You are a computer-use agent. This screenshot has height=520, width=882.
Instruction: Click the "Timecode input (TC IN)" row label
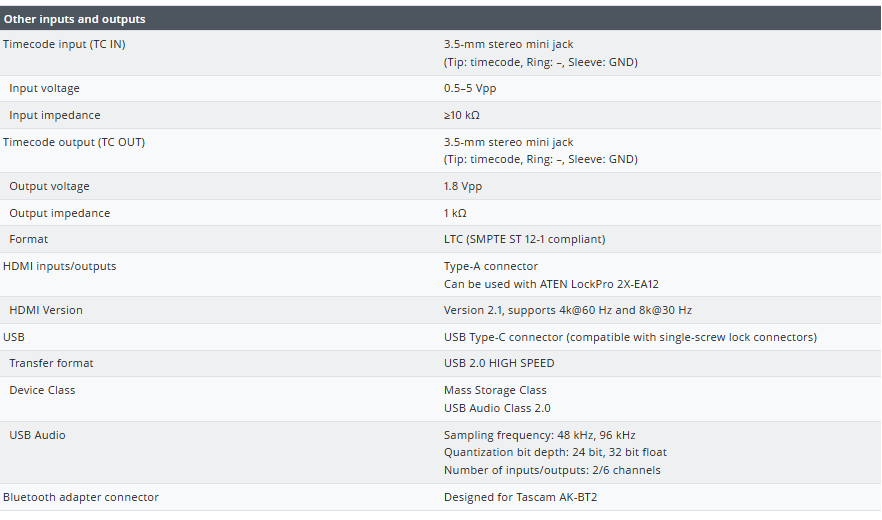pyautogui.click(x=64, y=44)
